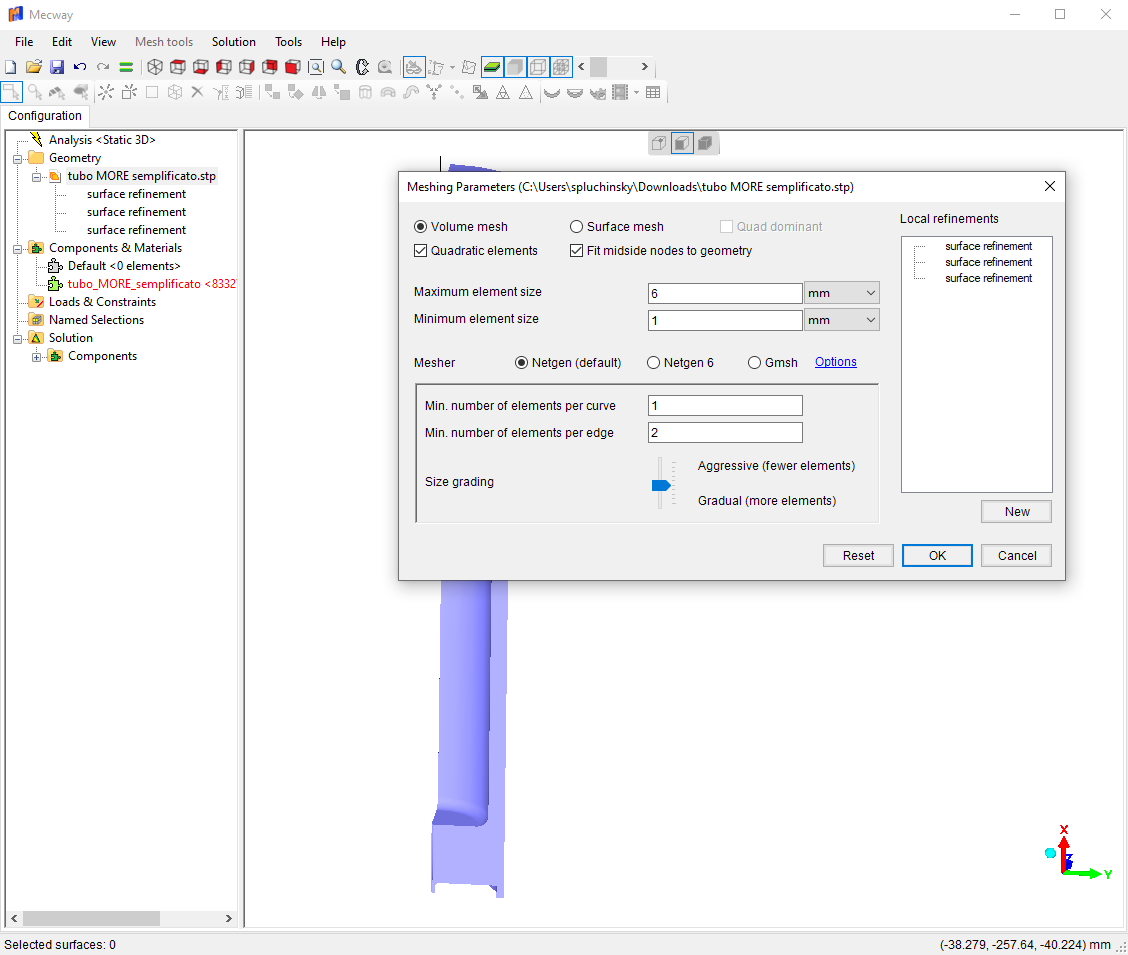The image size is (1128, 955).
Task: Collapse the Components & Materials tree node
Action: click(17, 248)
